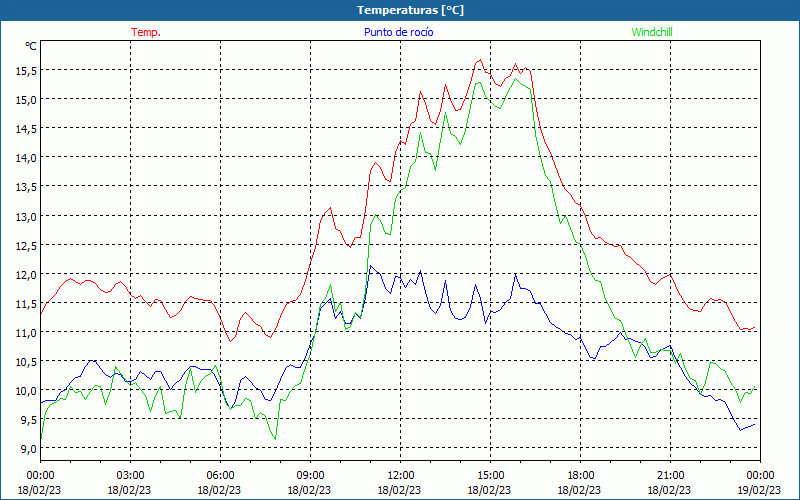Click the 11,5 y-axis value
The height and width of the screenshot is (500, 800).
point(26,304)
